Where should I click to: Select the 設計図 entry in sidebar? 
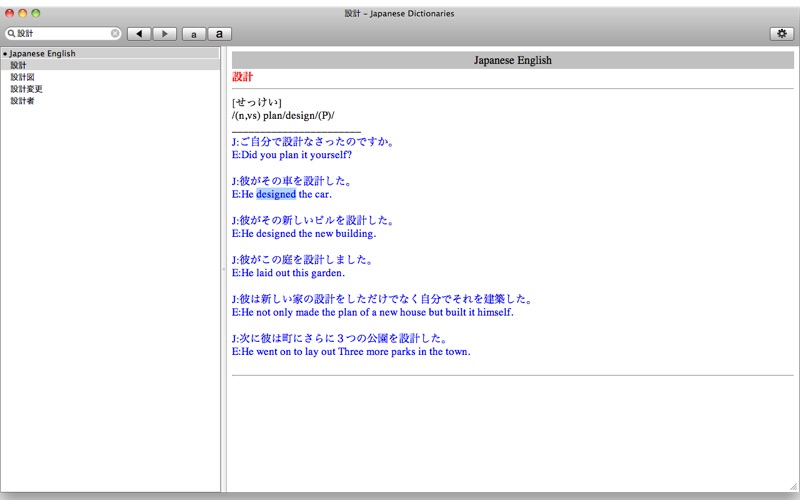click(x=110, y=77)
